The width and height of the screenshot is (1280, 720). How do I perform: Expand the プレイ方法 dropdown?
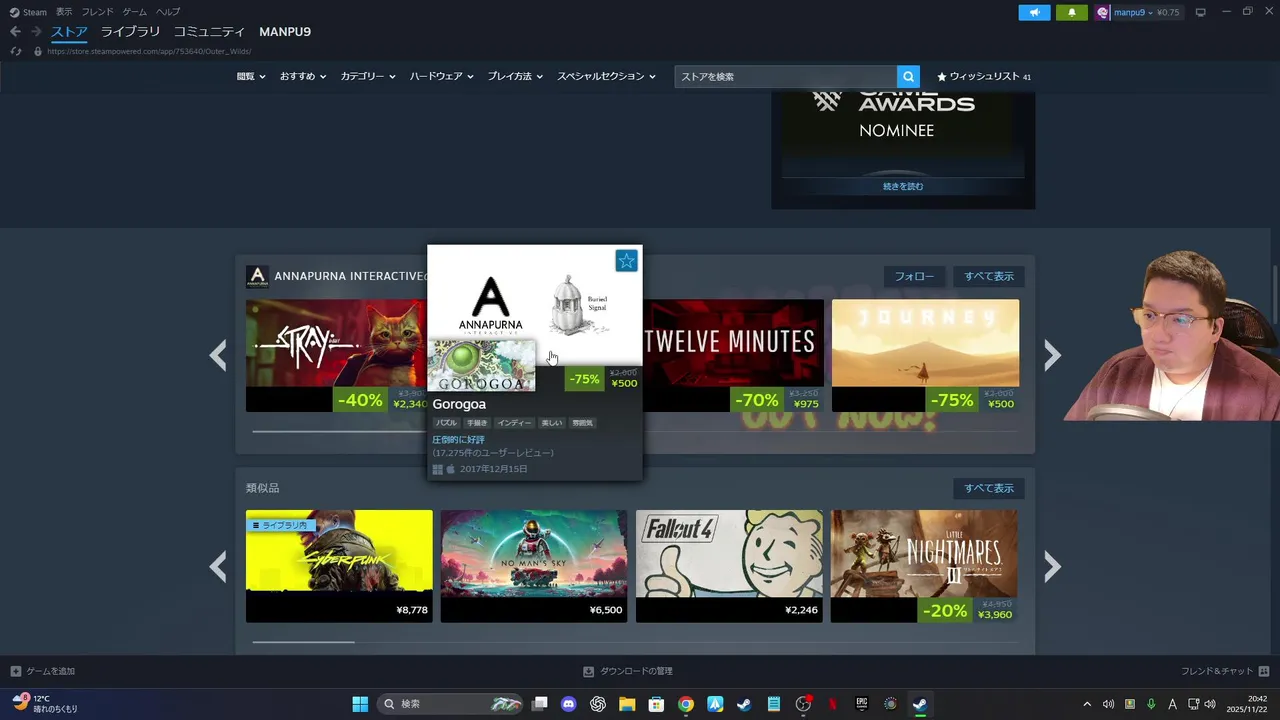pyautogui.click(x=515, y=76)
